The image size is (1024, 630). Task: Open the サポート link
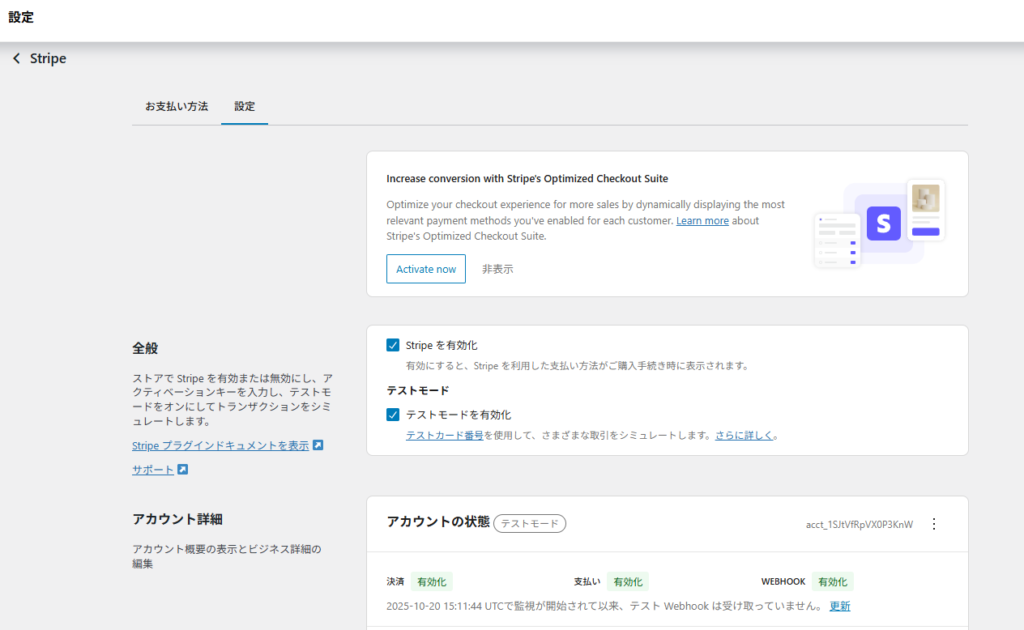[153, 470]
